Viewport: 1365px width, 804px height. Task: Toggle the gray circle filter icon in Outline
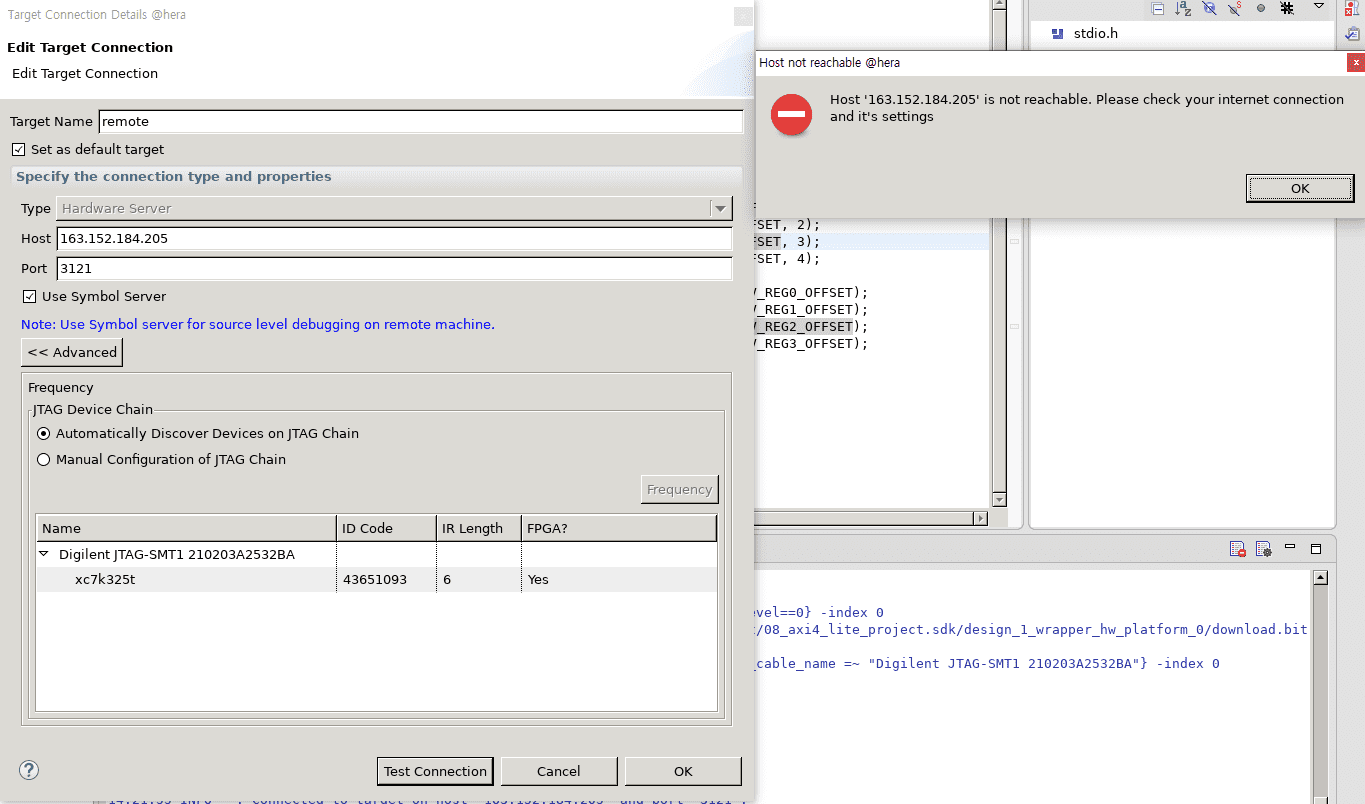click(x=1261, y=8)
